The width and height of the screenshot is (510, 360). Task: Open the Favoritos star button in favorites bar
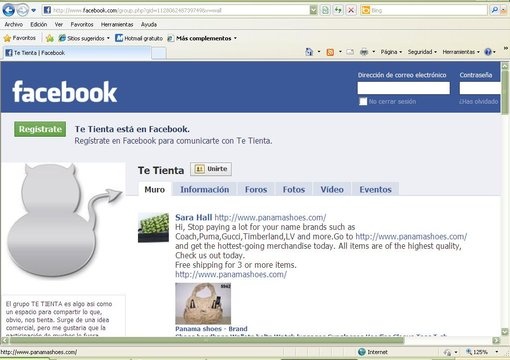coord(19,38)
